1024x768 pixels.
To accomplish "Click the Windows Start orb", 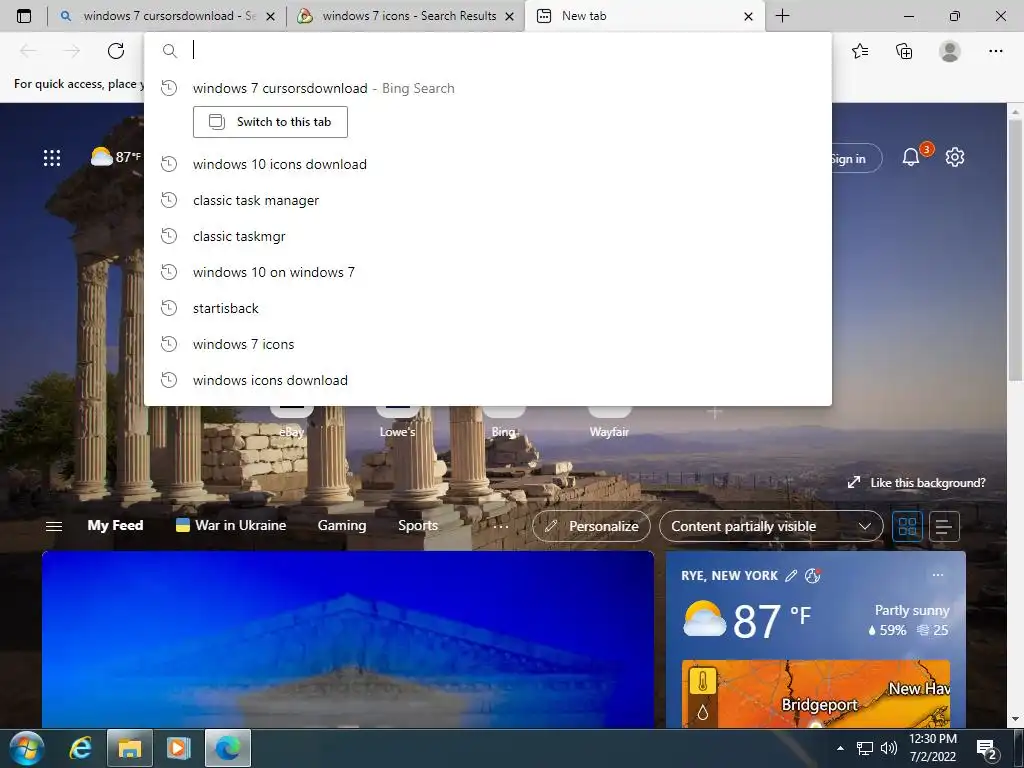I will 27,748.
